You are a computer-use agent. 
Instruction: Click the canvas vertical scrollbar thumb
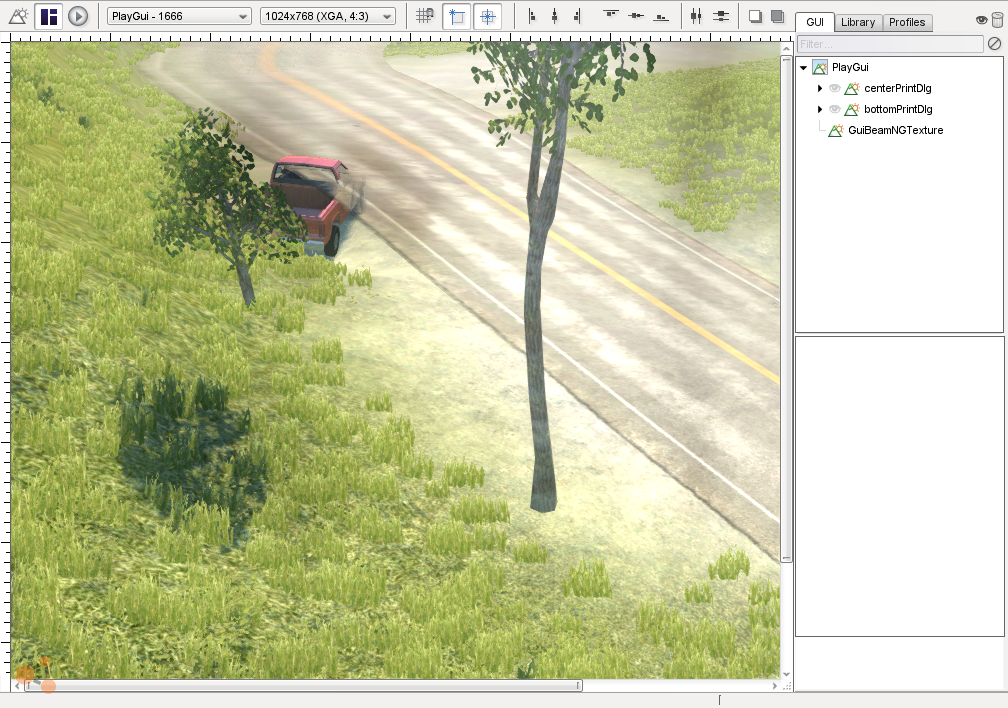(x=786, y=309)
